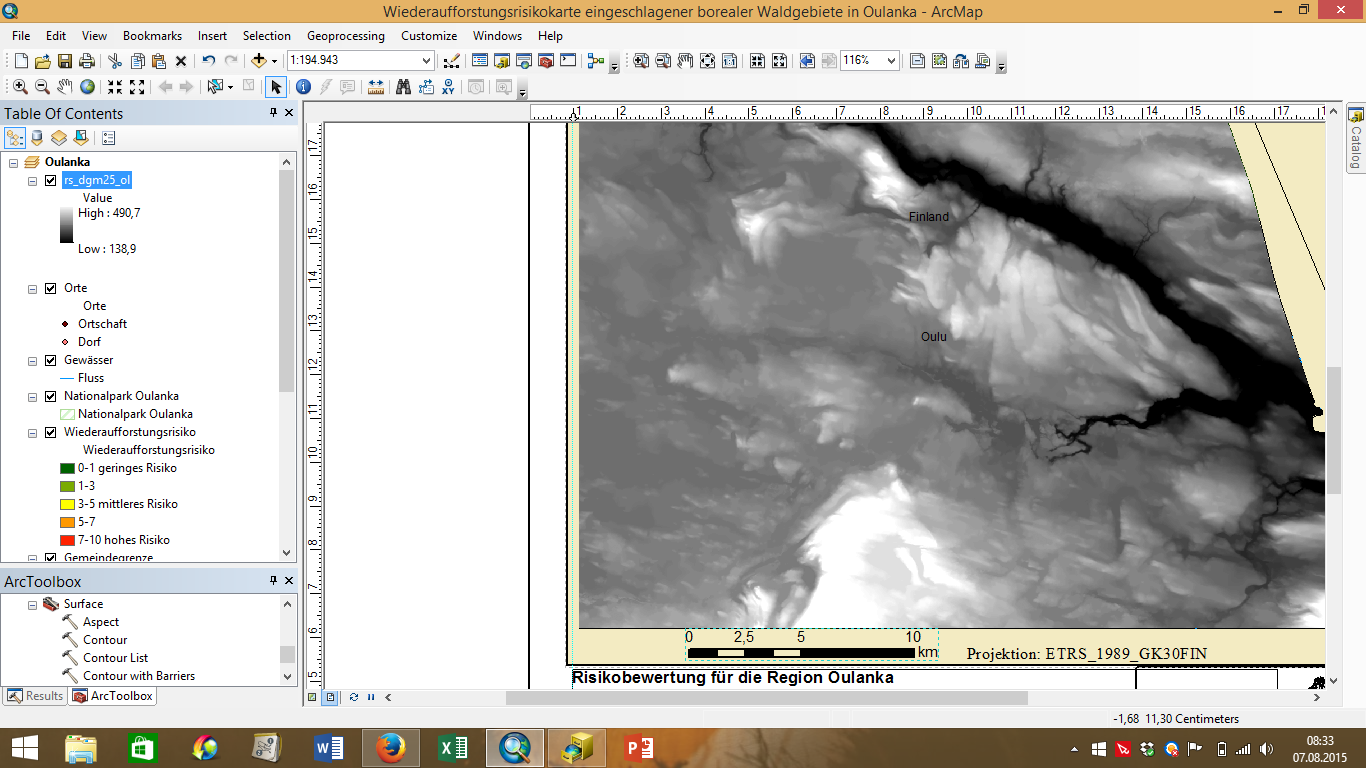Zoom to Full Extent globe
Image resolution: width=1366 pixels, height=768 pixels.
88,87
